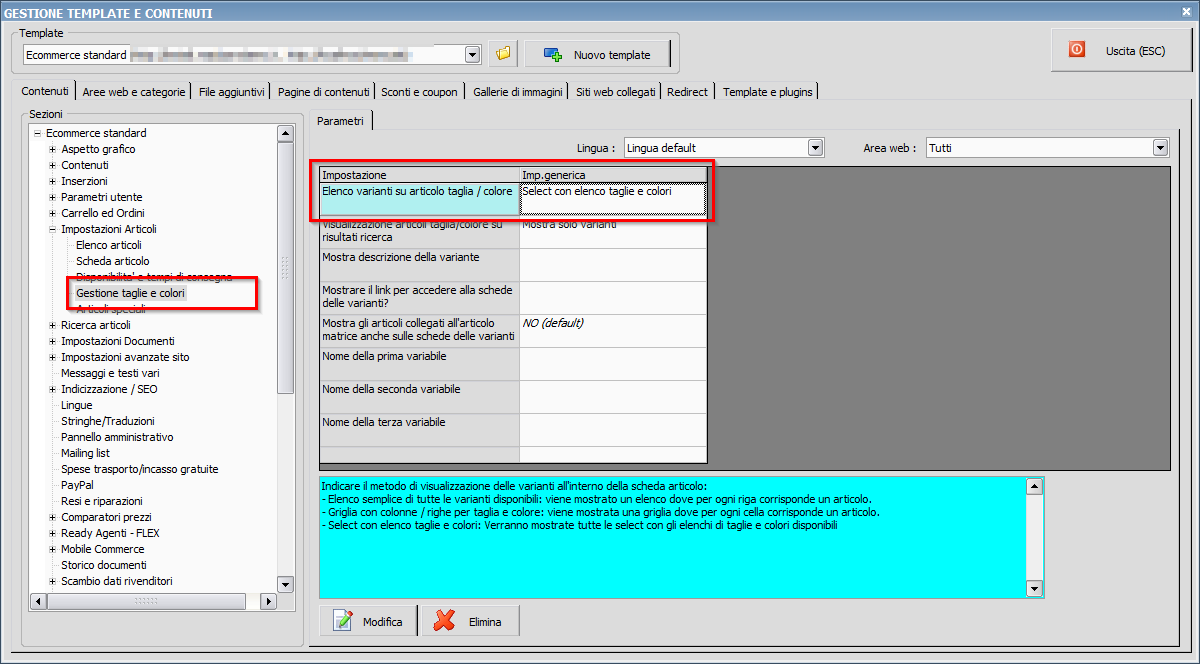Viewport: 1200px width, 664px height.
Task: Expand the Scambio dati rivenditori node
Action: 52,581
